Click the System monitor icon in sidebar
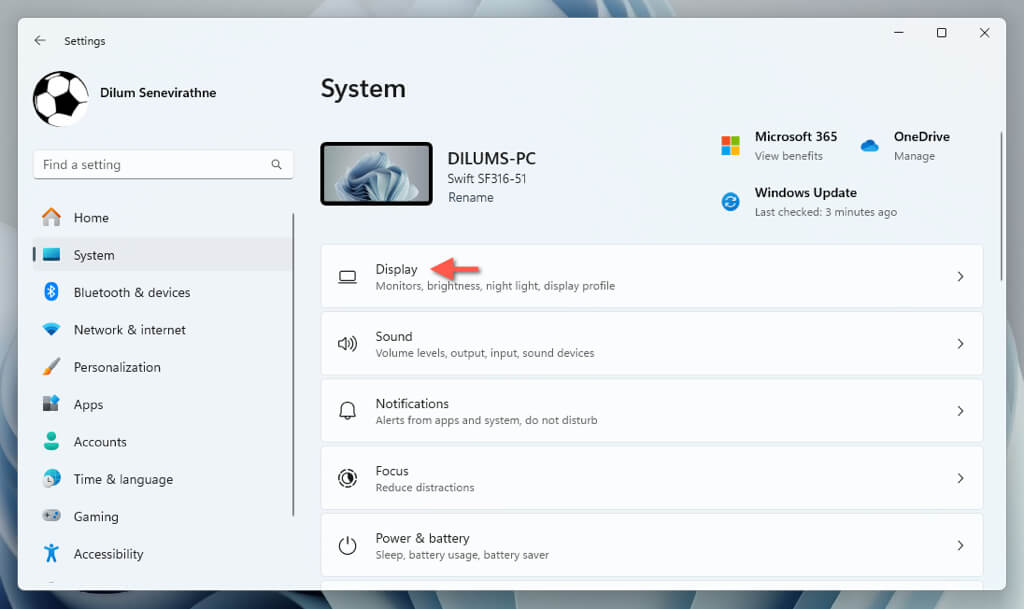The image size is (1024, 609). pyautogui.click(x=51, y=255)
